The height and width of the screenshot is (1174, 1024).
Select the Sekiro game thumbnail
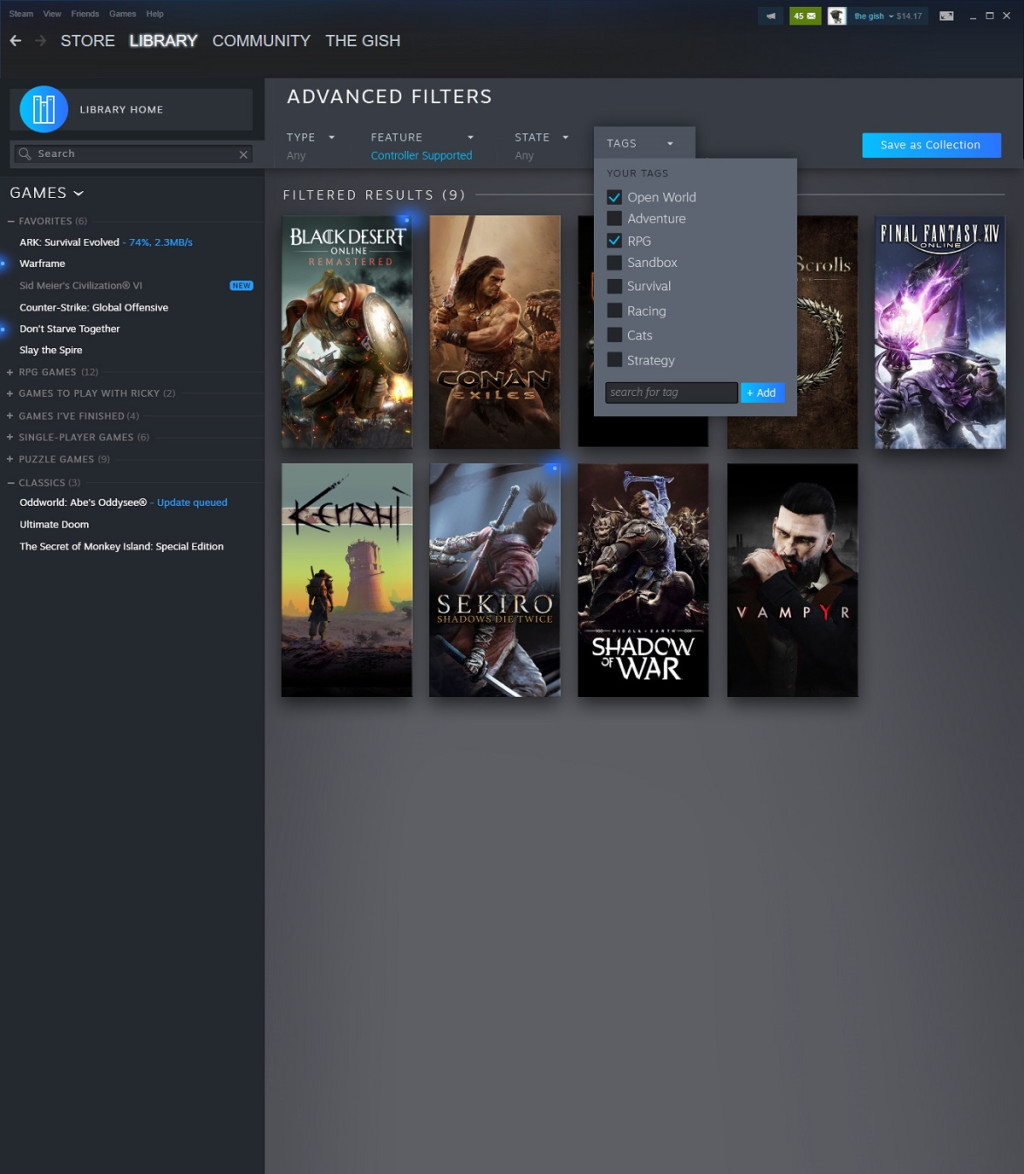point(494,579)
